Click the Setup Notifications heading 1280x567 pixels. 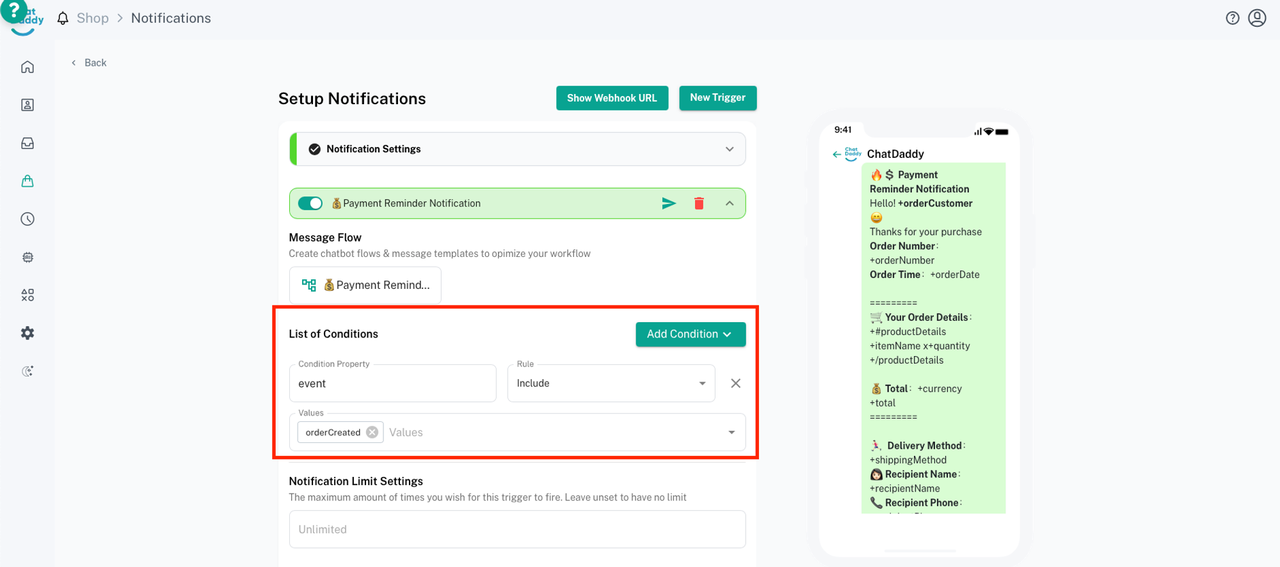tap(352, 98)
